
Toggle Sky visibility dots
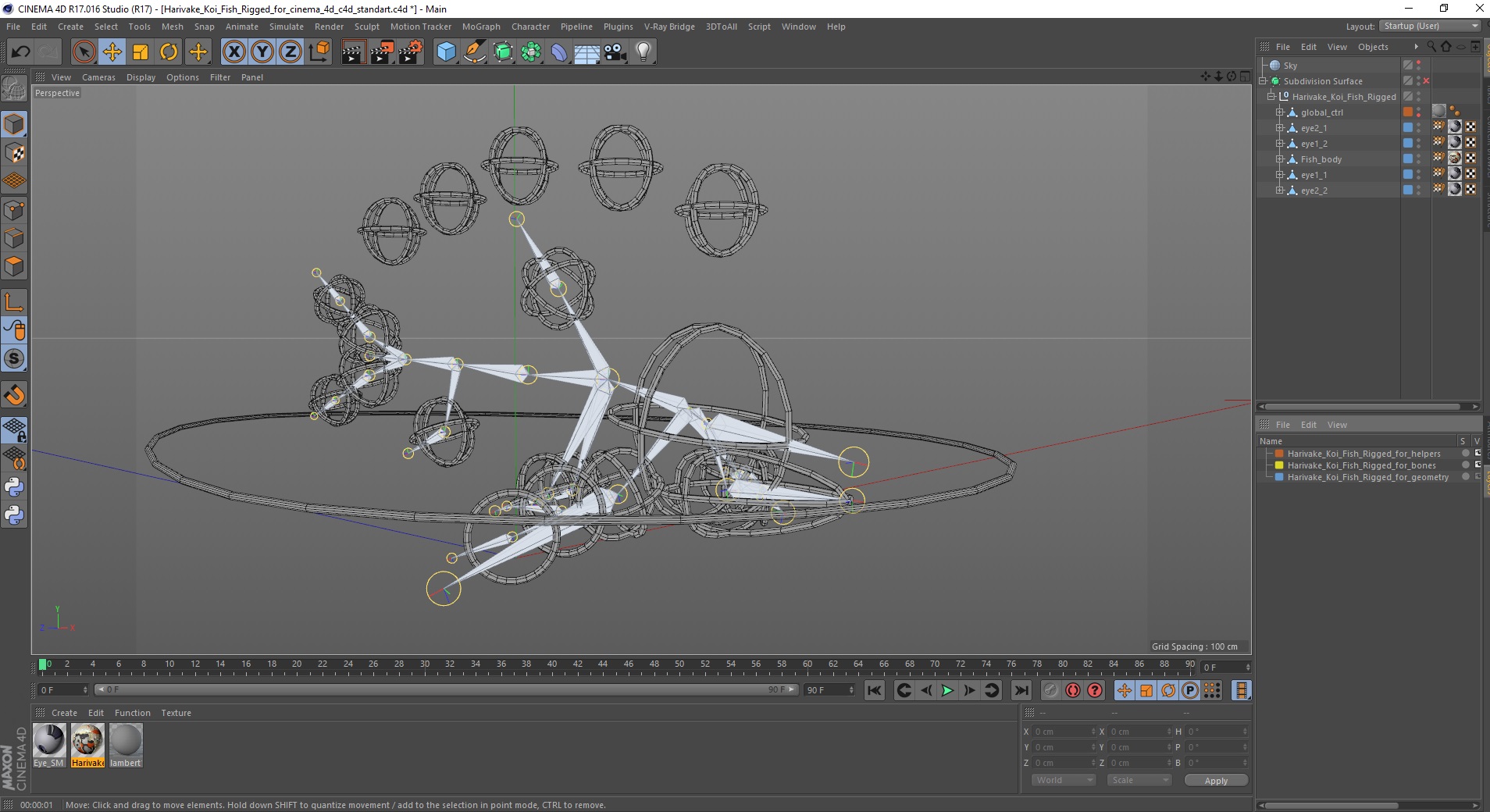[1419, 66]
